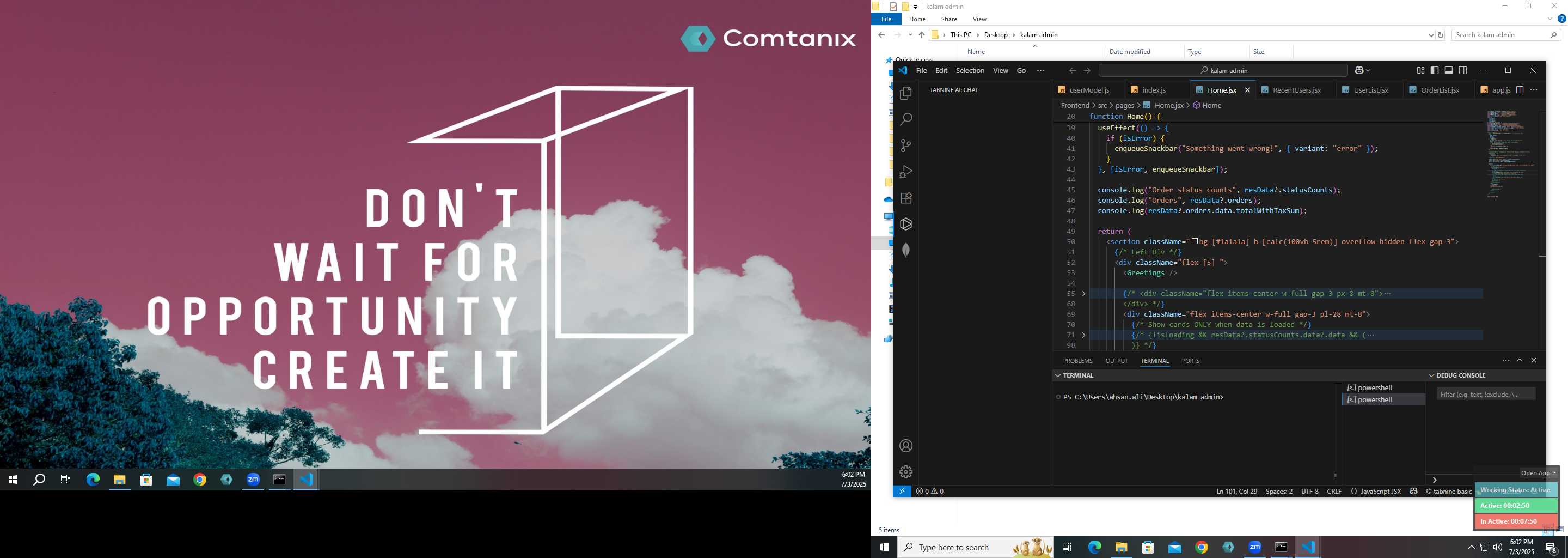The image size is (1568, 558).
Task: Open the File menu in VS Code
Action: pos(922,71)
